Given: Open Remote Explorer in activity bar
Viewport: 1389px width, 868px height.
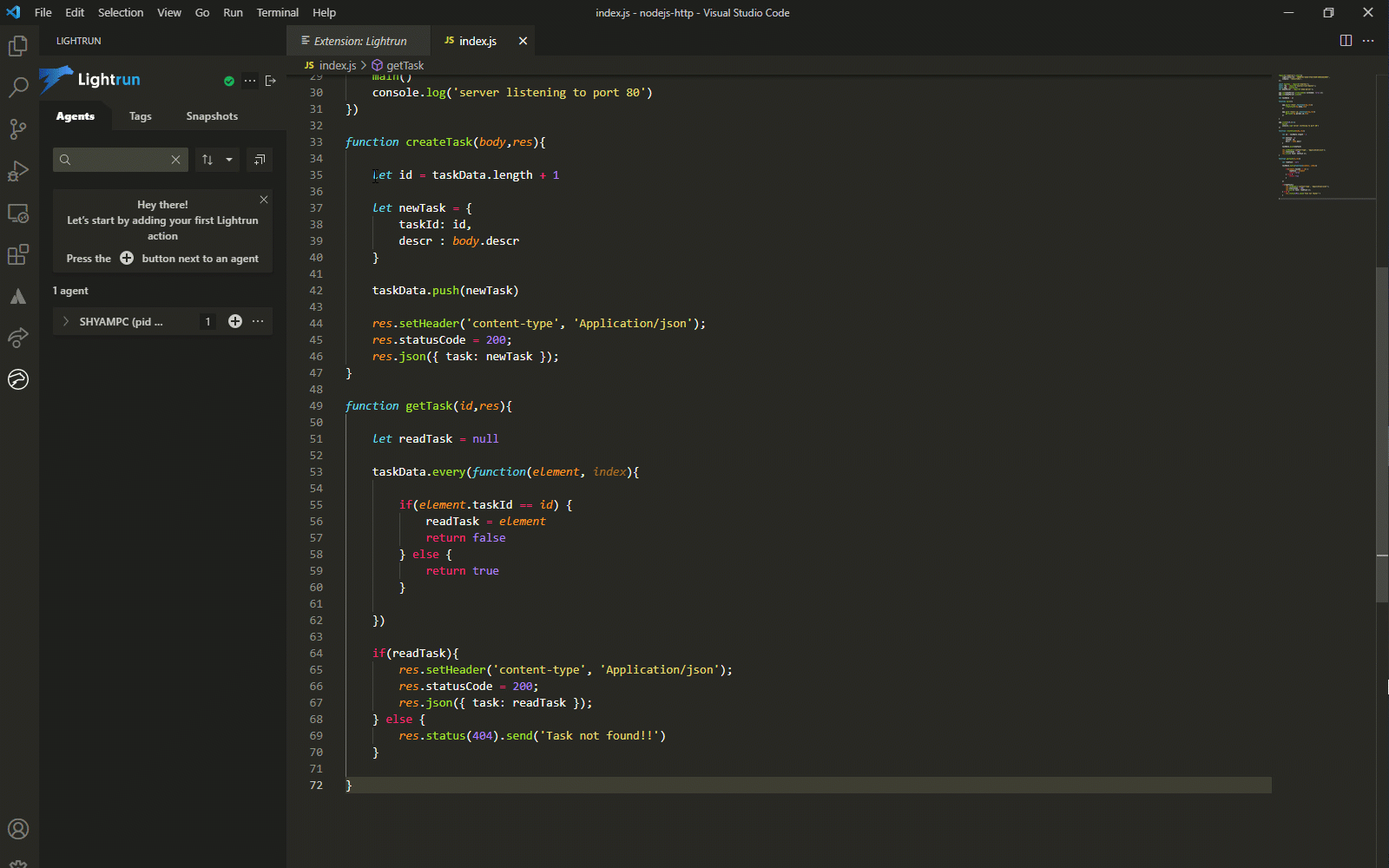Looking at the screenshot, I should [18, 213].
